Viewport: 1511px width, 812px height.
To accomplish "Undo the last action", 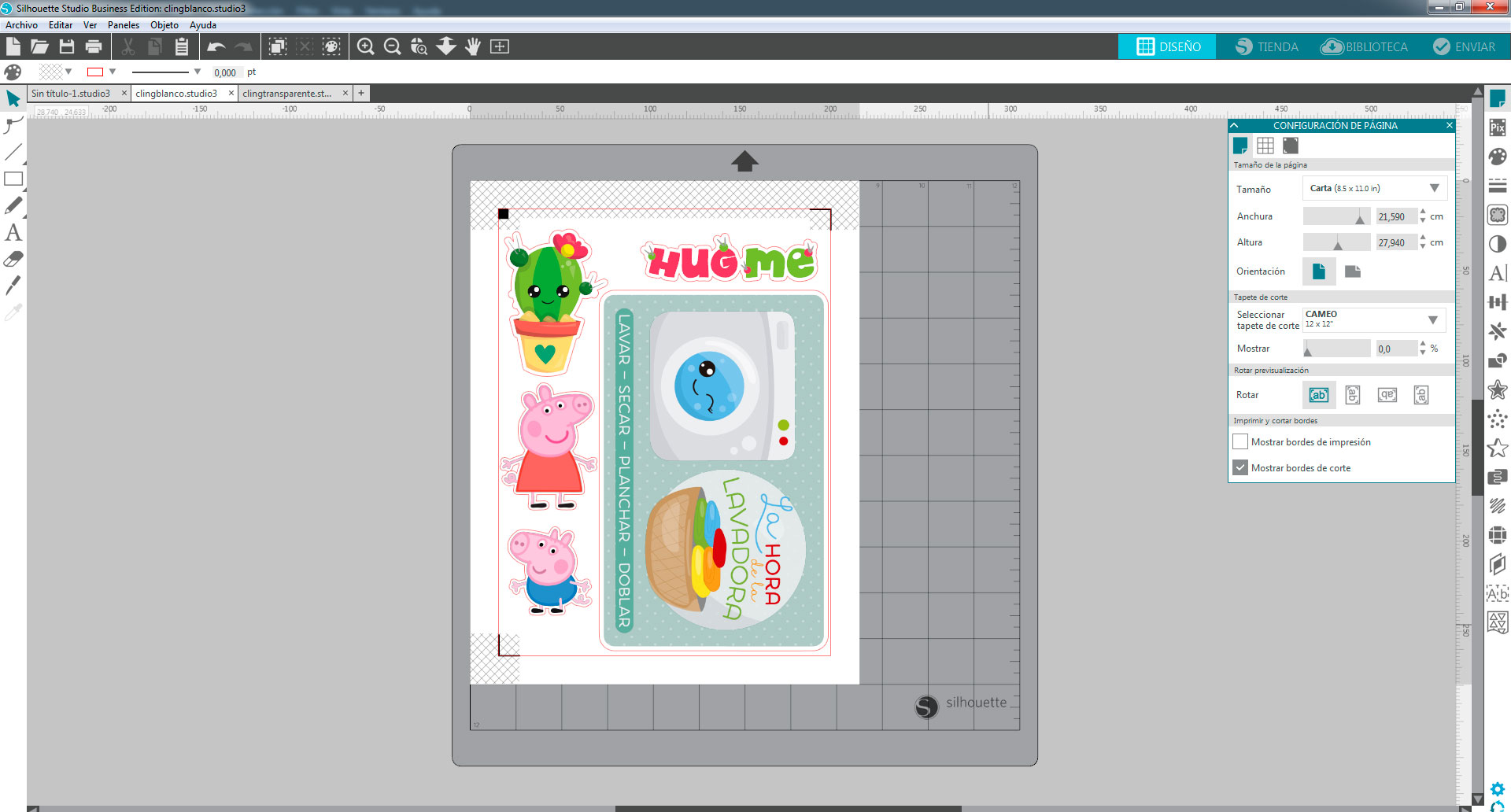I will 216,46.
